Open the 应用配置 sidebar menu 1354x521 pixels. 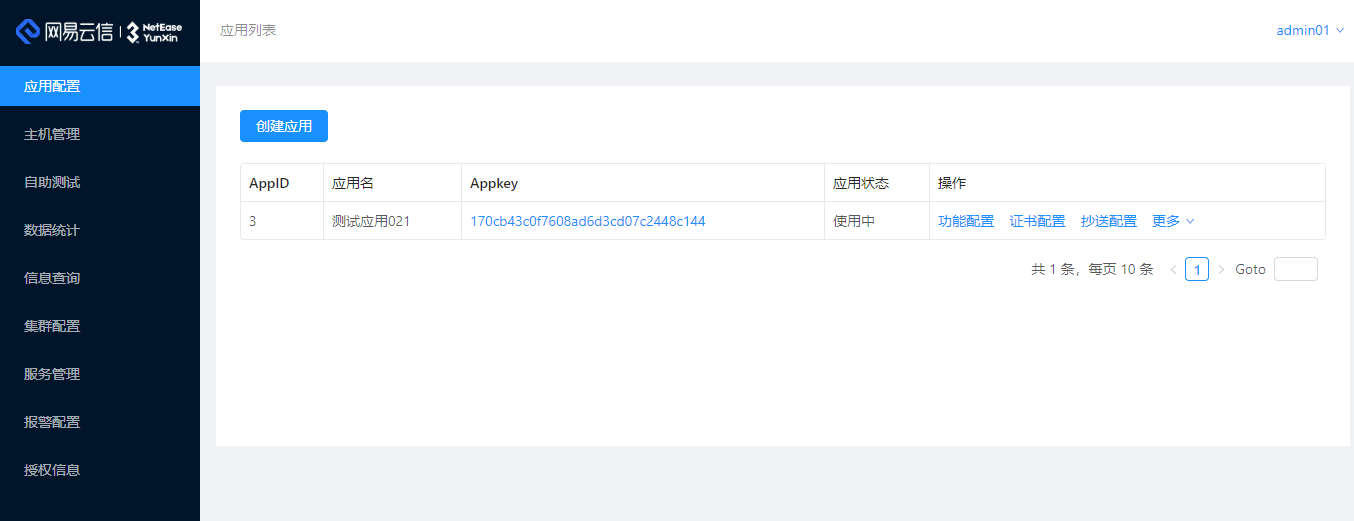(52, 86)
